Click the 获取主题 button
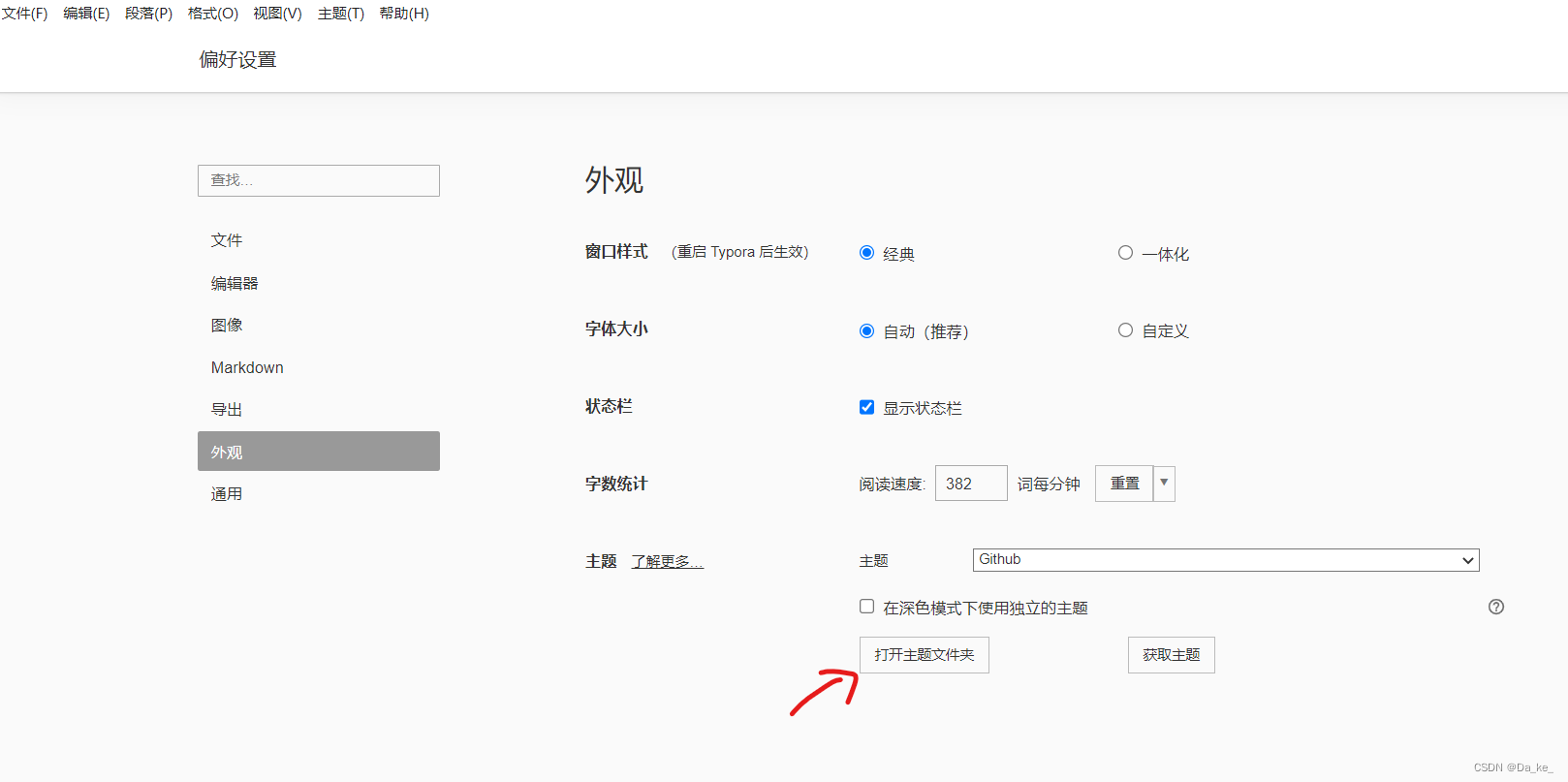This screenshot has width=1568, height=782. click(x=1172, y=655)
